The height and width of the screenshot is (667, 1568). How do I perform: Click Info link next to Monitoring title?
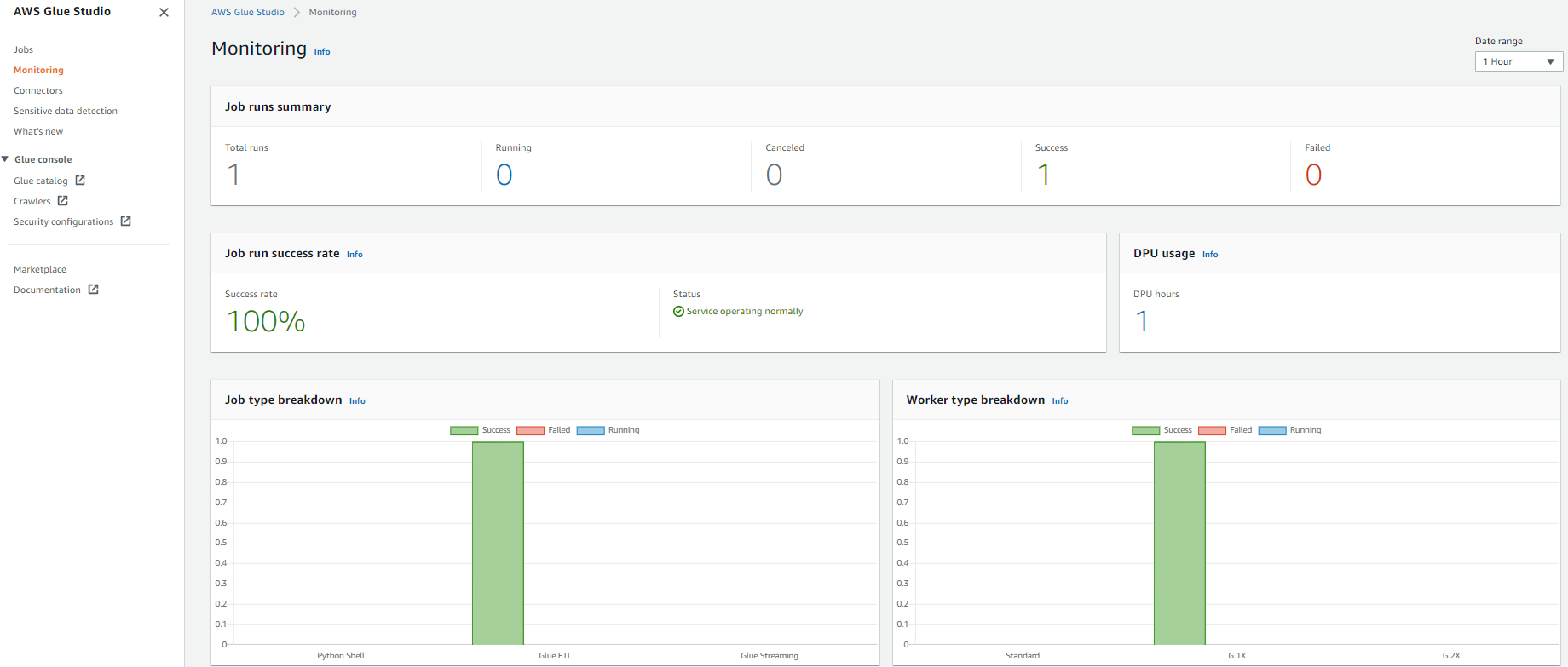point(322,52)
